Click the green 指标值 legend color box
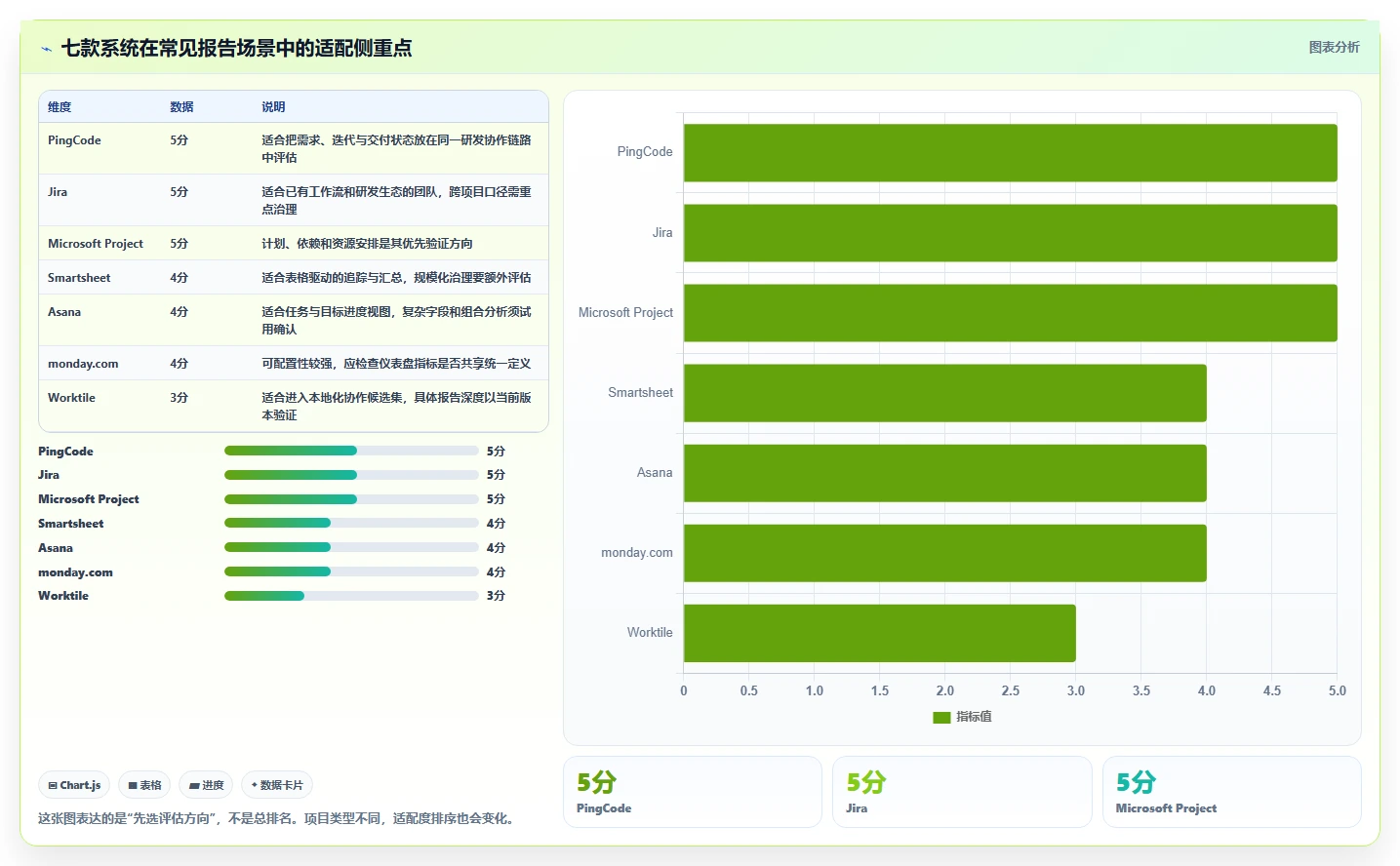Image resolution: width=1400 pixels, height=866 pixels. tap(941, 718)
